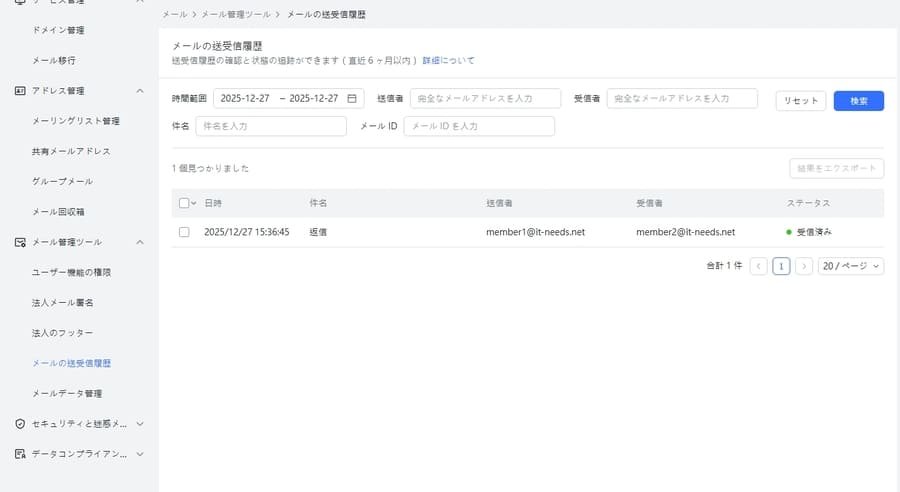
Task: Open the dropdown arrow beside header checkbox
Action: tap(194, 203)
